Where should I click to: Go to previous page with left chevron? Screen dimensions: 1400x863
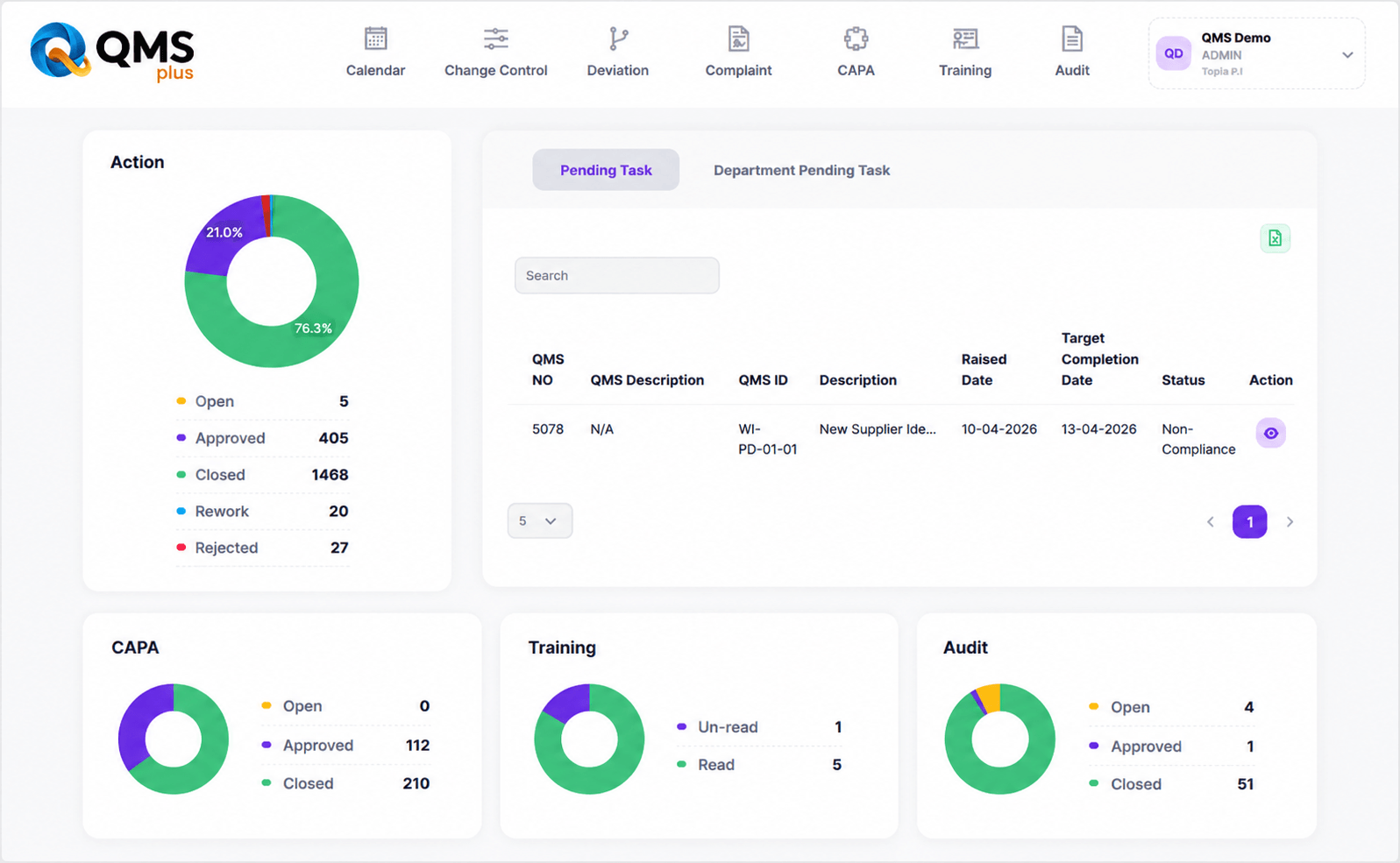1211,522
